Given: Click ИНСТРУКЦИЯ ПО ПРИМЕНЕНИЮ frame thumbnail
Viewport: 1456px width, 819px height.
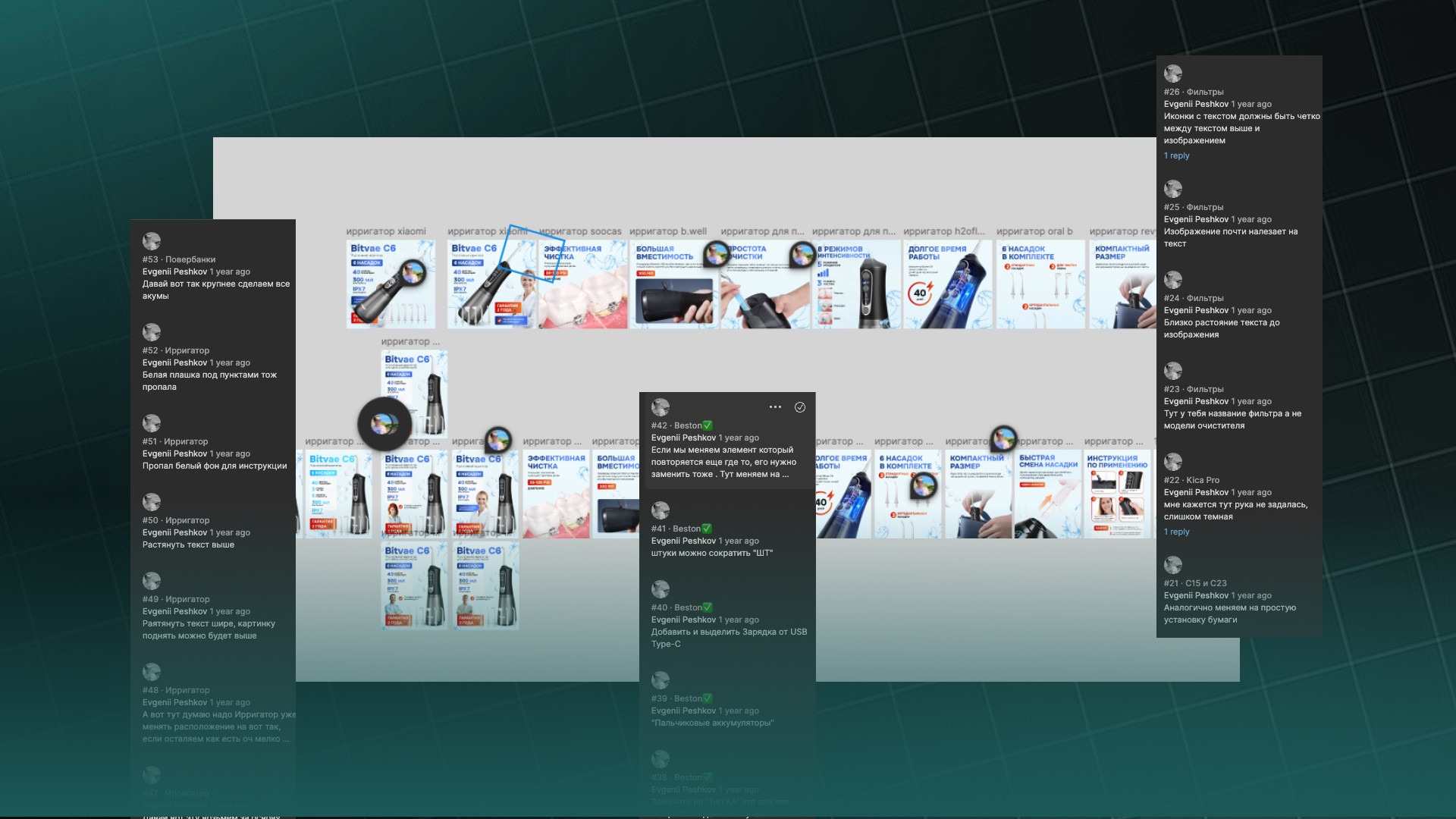Looking at the screenshot, I should pos(1117,494).
